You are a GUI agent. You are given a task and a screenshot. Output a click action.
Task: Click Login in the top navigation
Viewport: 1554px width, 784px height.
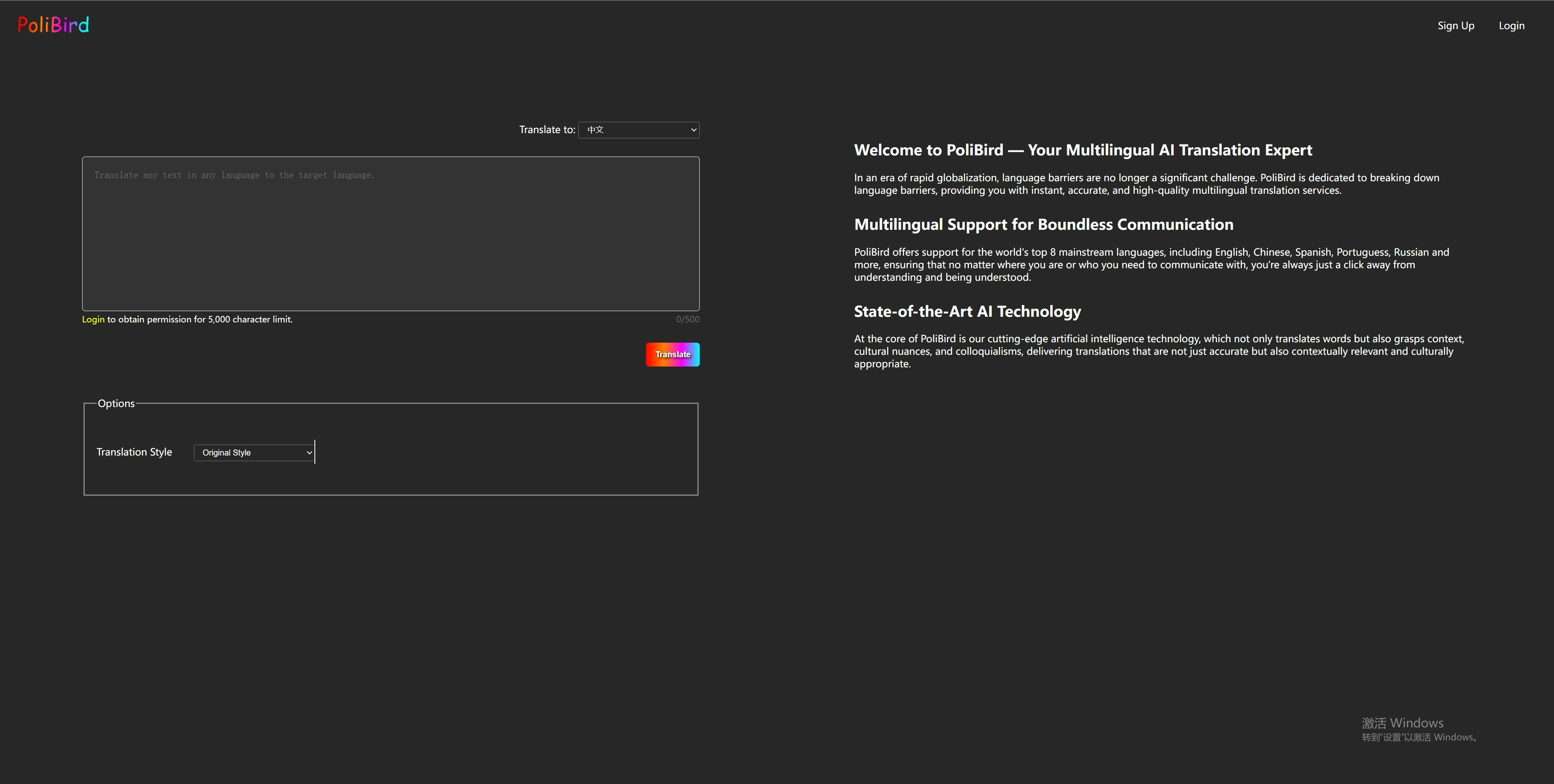pyautogui.click(x=1511, y=25)
